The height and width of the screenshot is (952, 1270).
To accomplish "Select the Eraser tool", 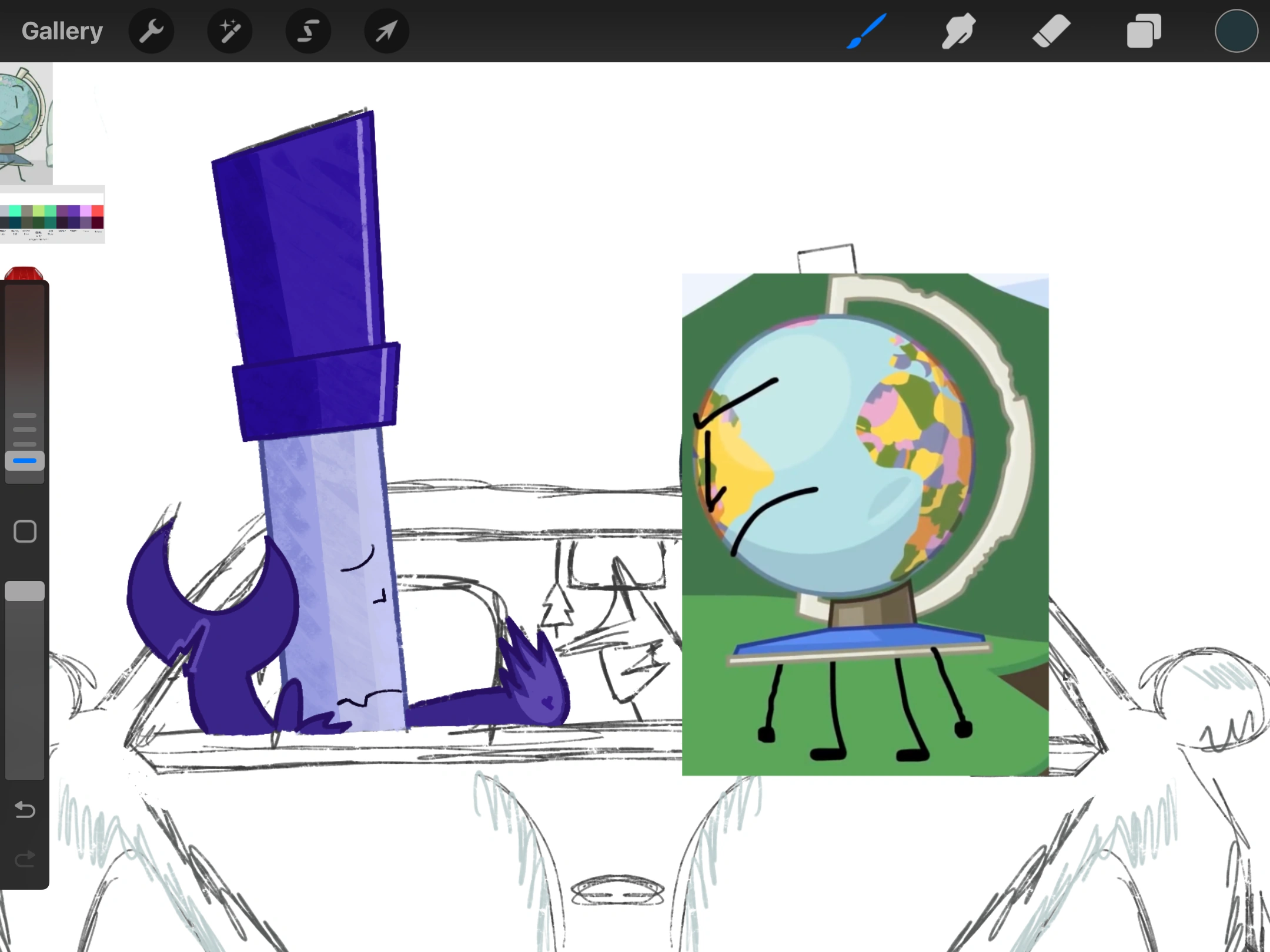I will point(1051,31).
